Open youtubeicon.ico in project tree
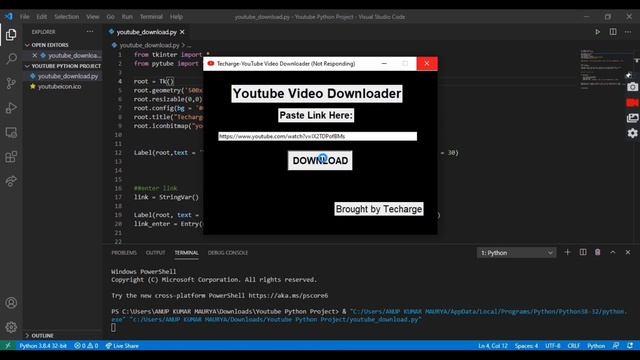The image size is (640, 360). click(x=60, y=87)
